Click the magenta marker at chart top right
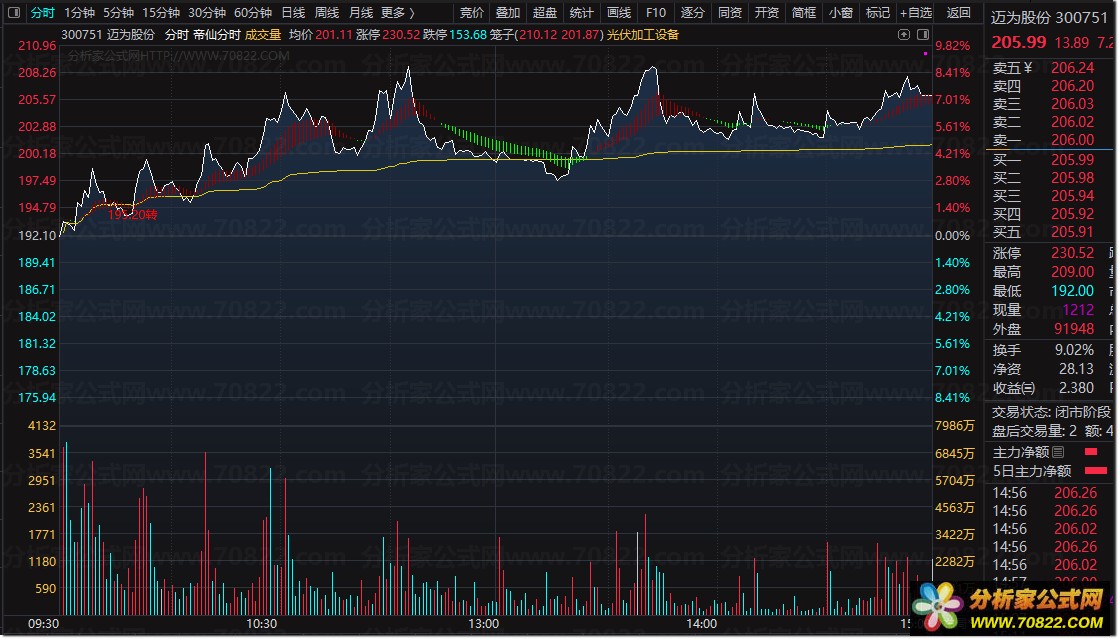Screen dimensions: 1120x639 [x=925, y=52]
